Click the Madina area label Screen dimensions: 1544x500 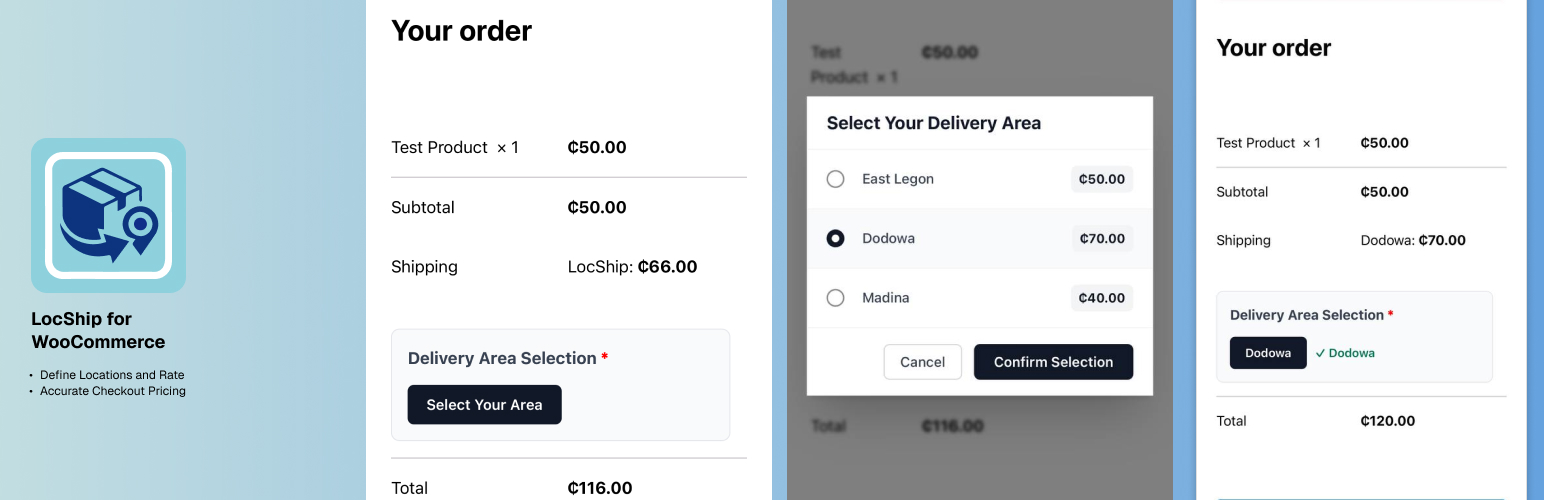point(885,298)
